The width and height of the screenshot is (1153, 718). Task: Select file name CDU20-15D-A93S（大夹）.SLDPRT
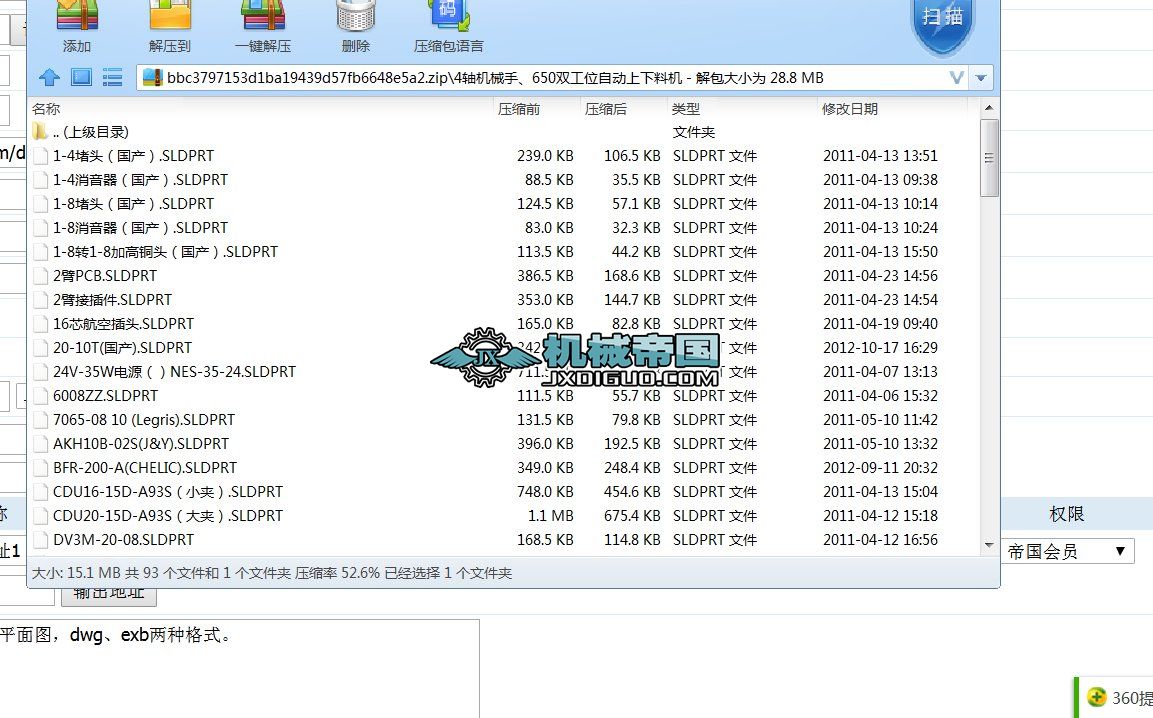(x=168, y=516)
